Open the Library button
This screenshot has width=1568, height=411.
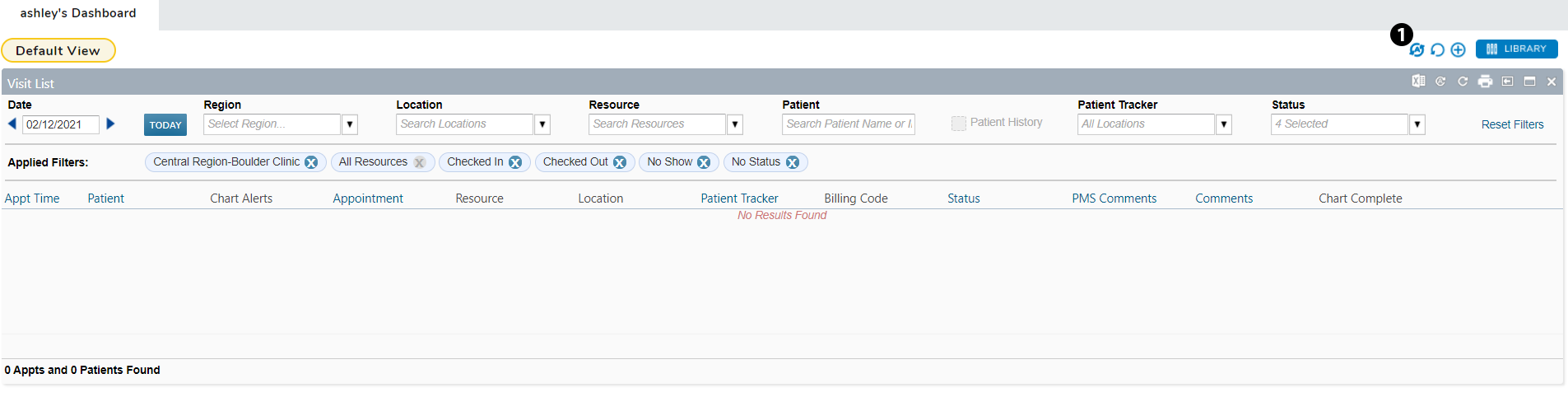(1516, 49)
